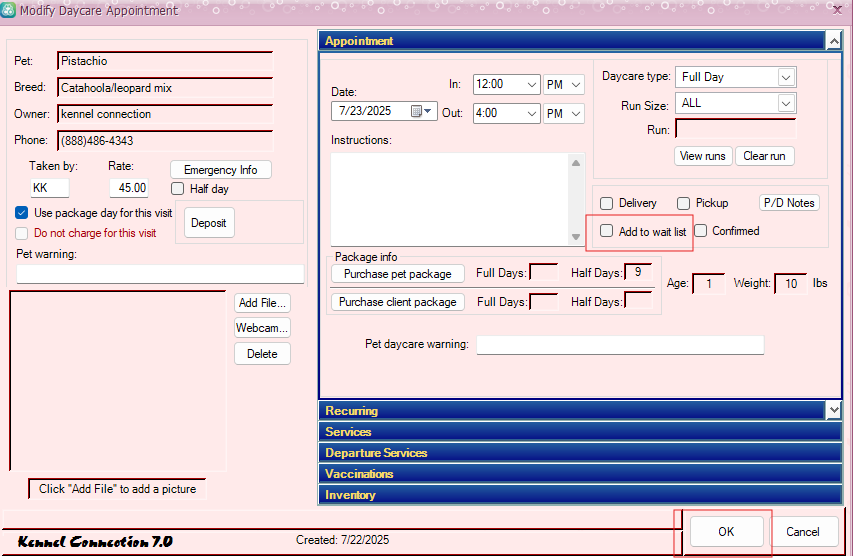Click OK to save the appointment
Viewport: 853px width, 559px height.
tap(726, 532)
